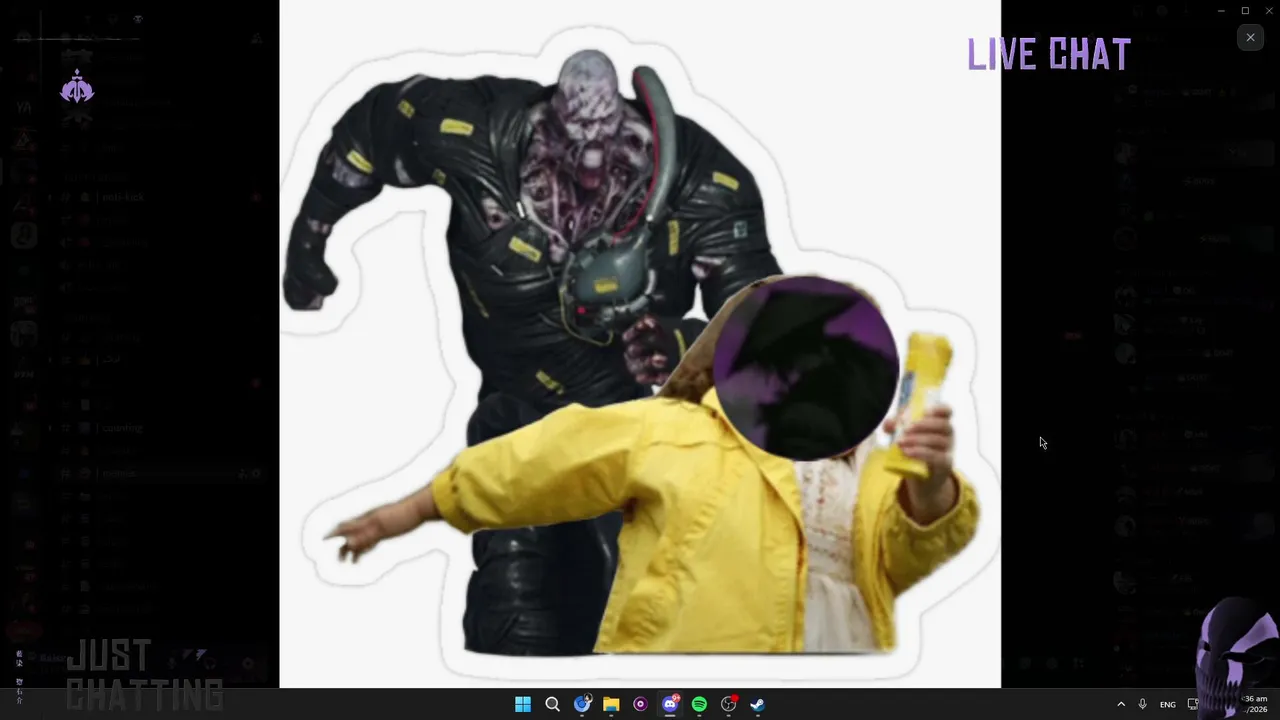
Task: Close the Discord image preview overlay
Action: 1250,37
